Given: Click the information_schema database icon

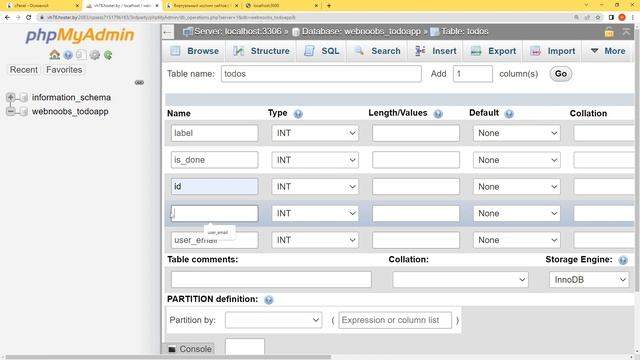Looking at the screenshot, I should tap(24, 97).
